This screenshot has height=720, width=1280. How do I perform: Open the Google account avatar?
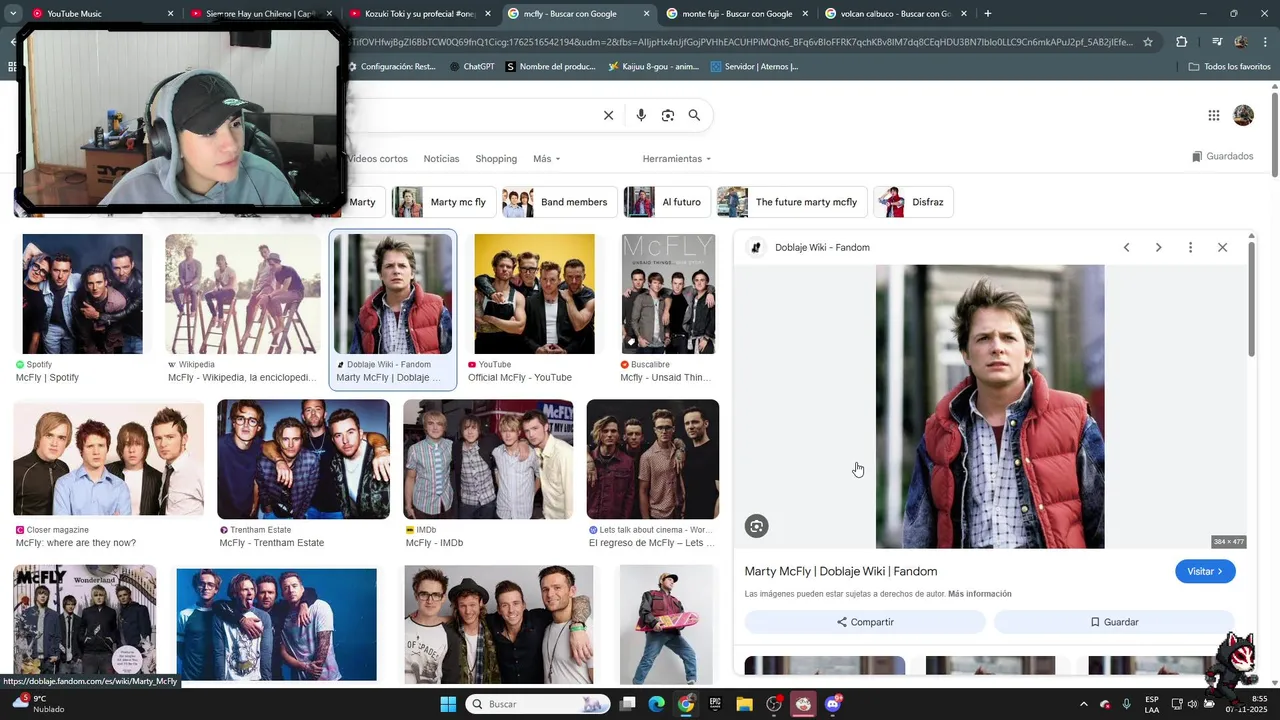tap(1243, 115)
